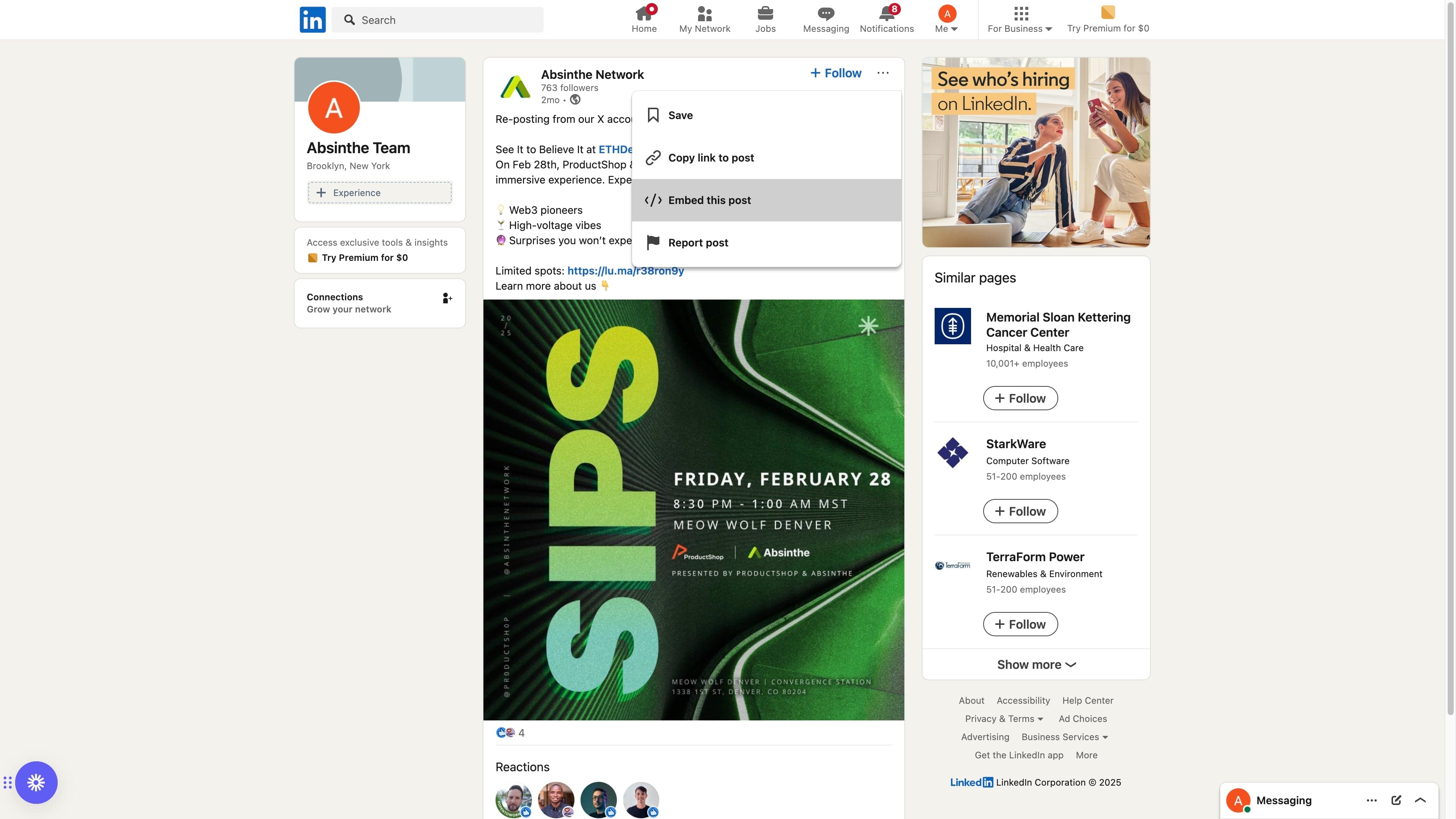Open the More footer link
The image size is (1456, 819).
pyautogui.click(x=1086, y=755)
